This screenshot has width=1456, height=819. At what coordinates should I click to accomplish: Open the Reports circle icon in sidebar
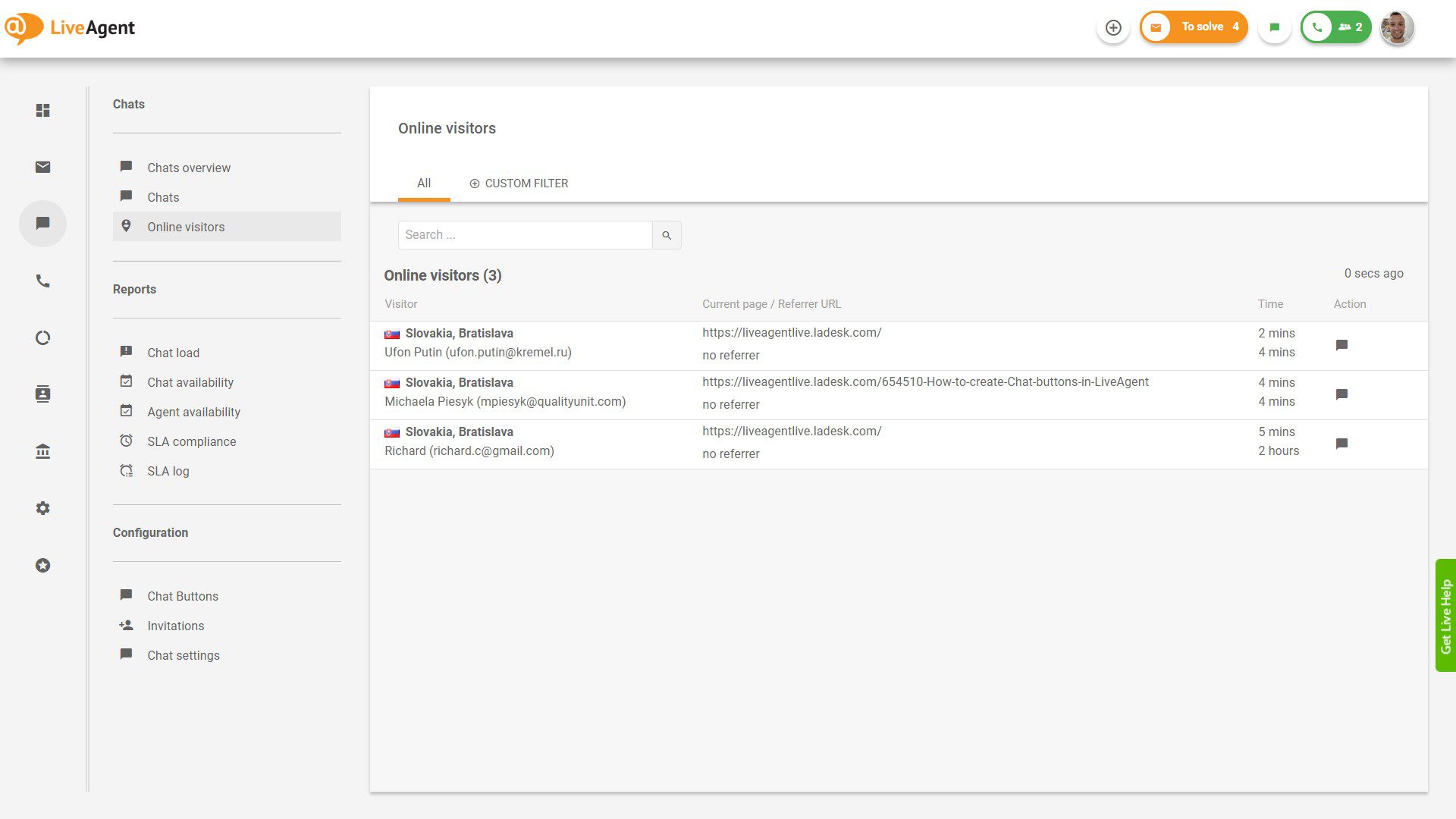tap(42, 338)
